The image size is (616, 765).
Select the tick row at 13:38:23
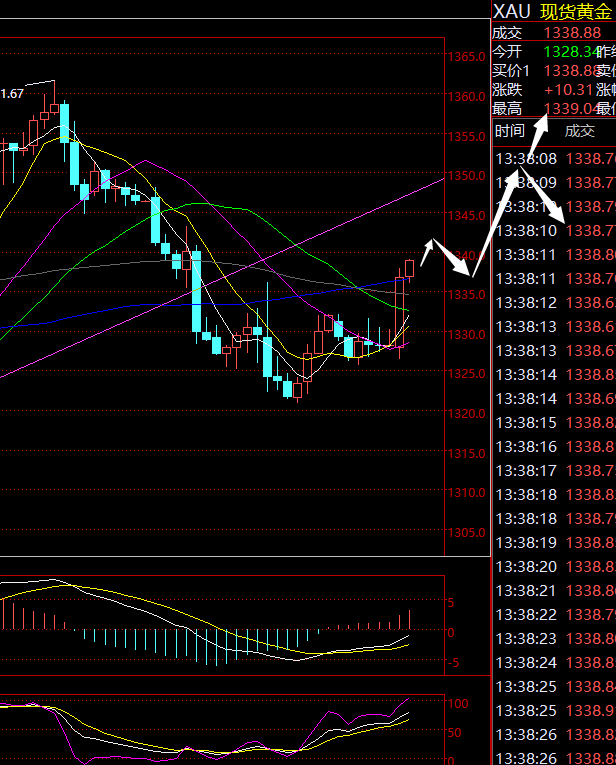(556, 638)
